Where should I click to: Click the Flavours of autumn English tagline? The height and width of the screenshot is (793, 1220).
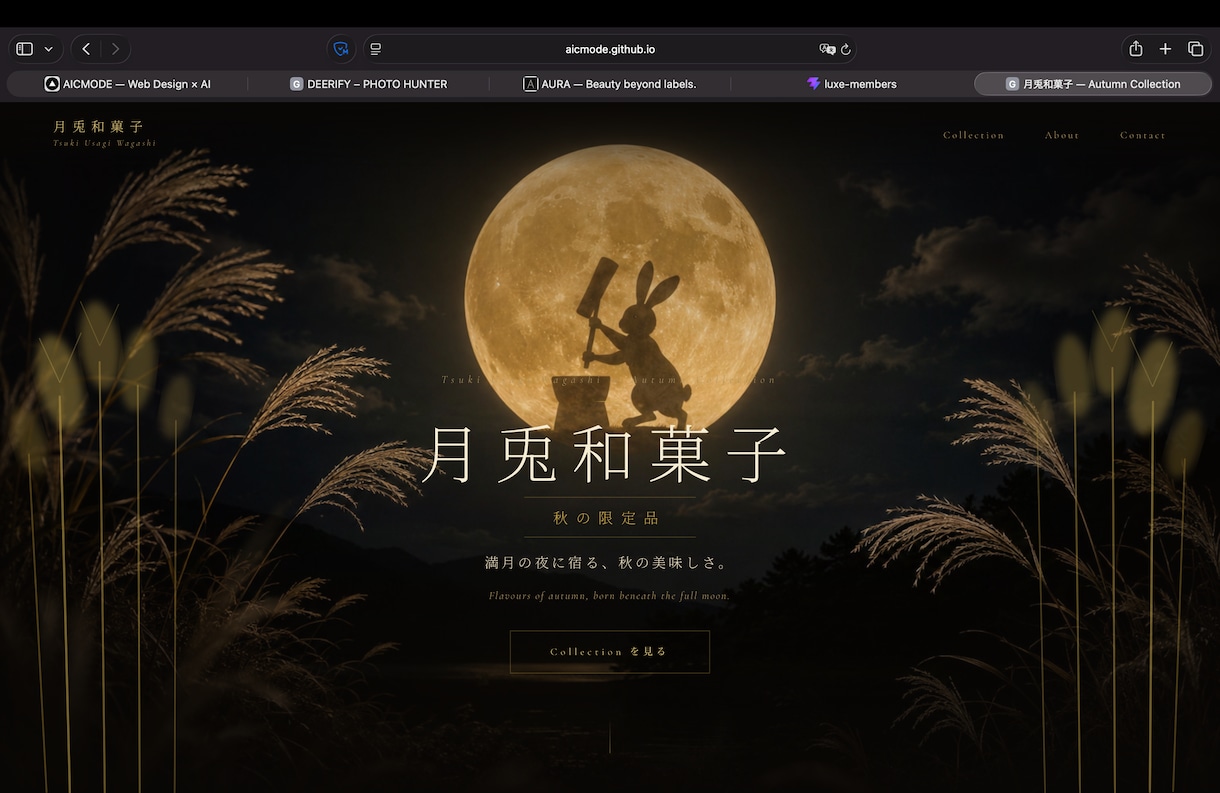pos(609,596)
